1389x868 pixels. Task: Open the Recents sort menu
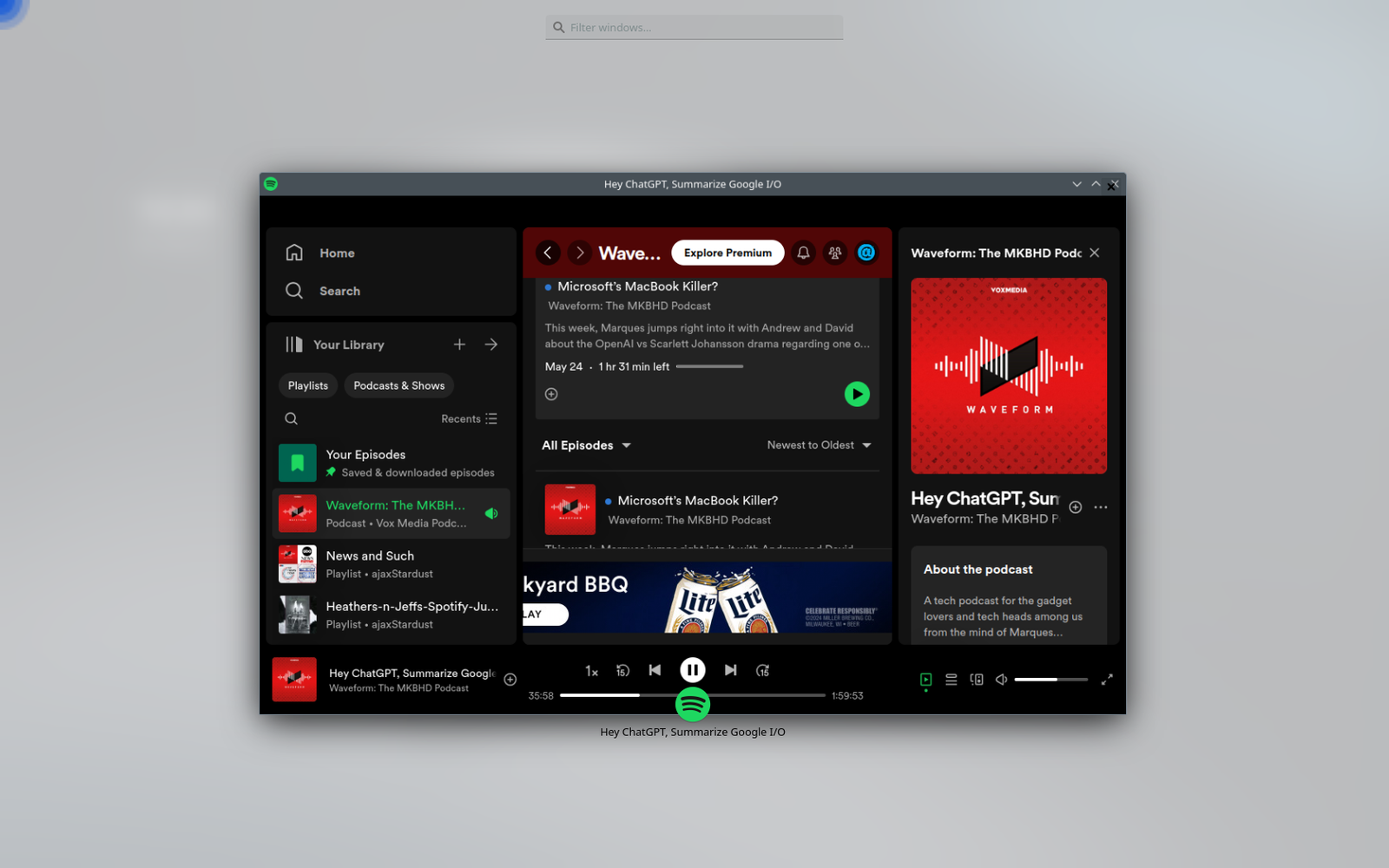click(x=469, y=418)
